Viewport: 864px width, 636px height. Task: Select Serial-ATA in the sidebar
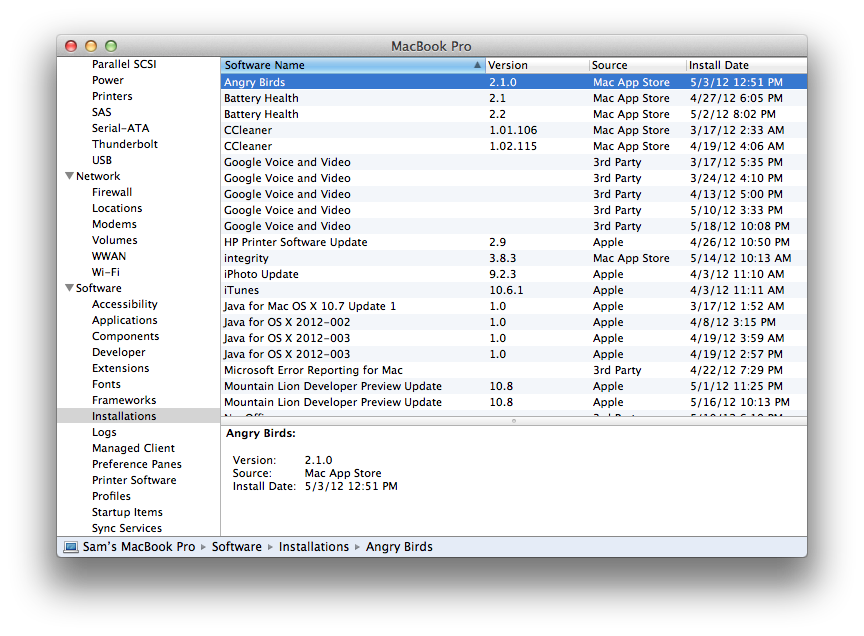coord(120,128)
